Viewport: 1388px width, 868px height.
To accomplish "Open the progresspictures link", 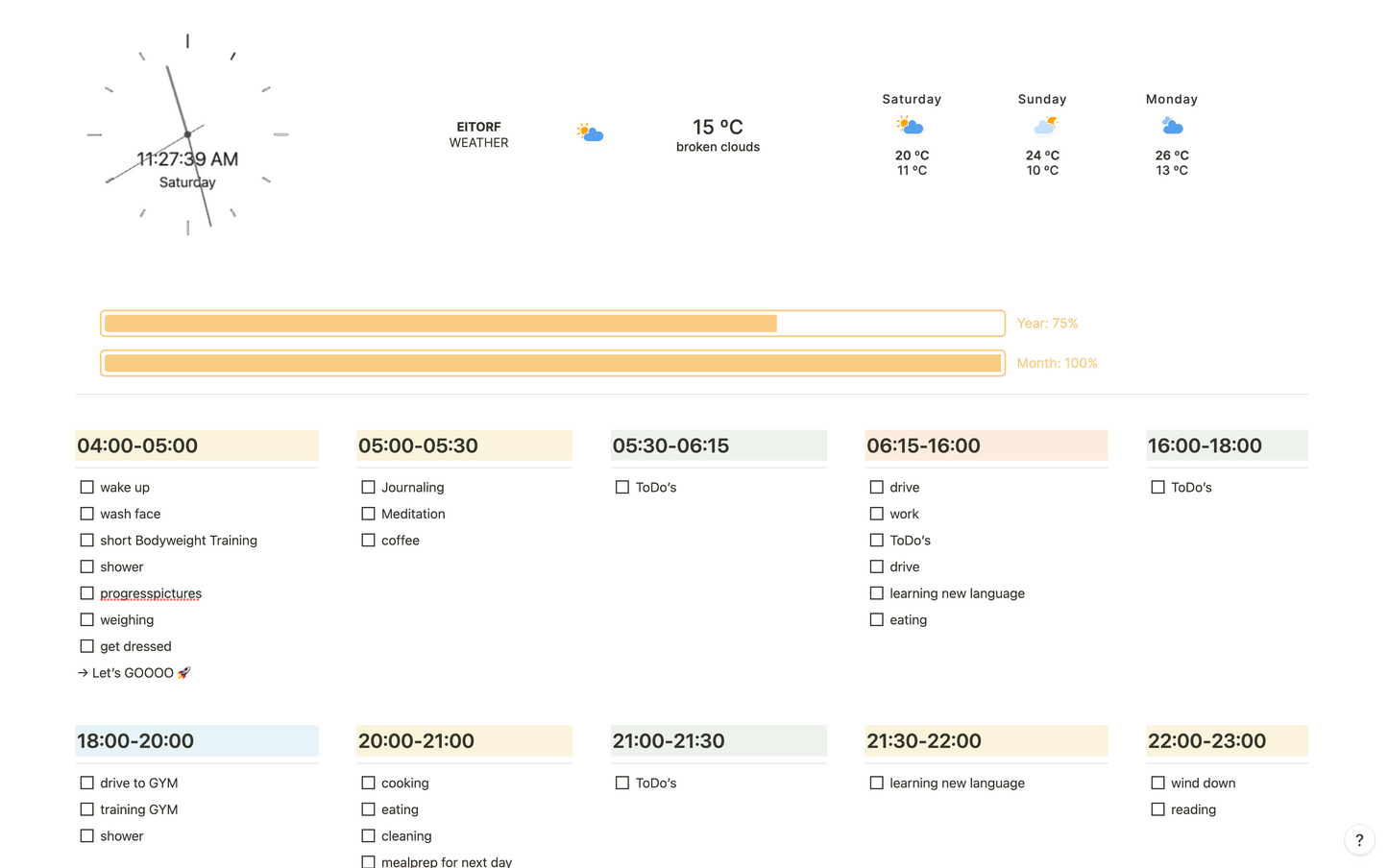I will (x=150, y=592).
